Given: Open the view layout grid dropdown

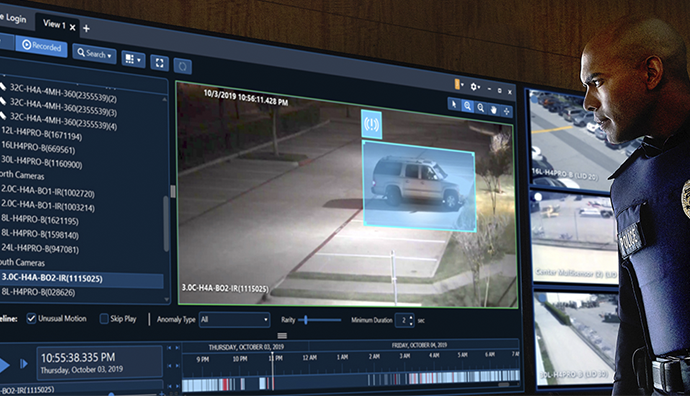Looking at the screenshot, I should 133,59.
